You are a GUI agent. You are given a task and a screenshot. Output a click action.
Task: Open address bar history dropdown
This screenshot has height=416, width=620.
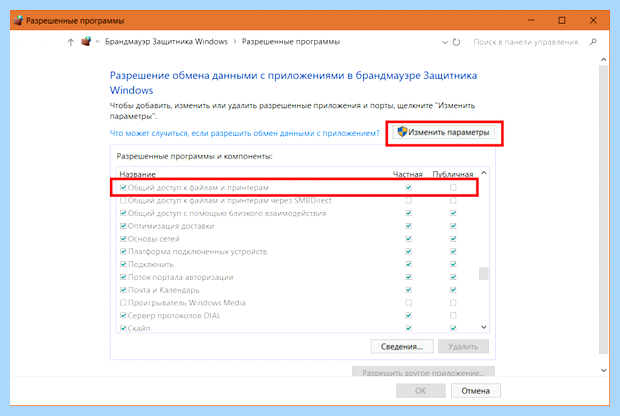tap(445, 42)
